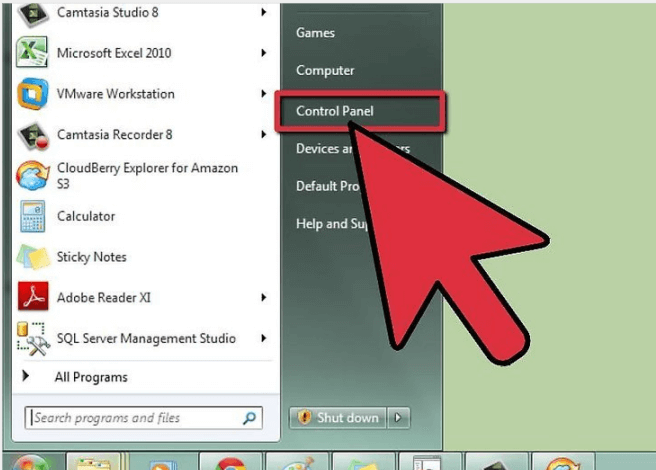Click the Windows Start orb on the taskbar
Viewport: 656px width, 470px height.
(x=30, y=463)
